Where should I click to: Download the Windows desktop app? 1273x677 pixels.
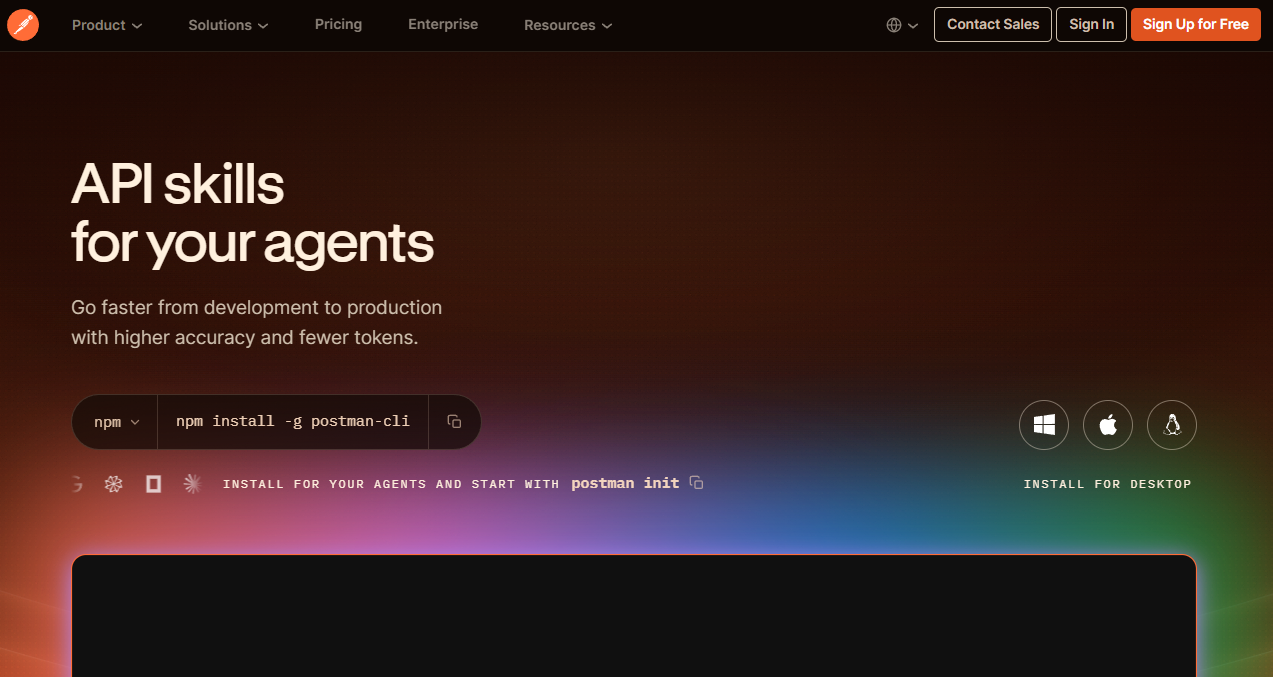1044,425
